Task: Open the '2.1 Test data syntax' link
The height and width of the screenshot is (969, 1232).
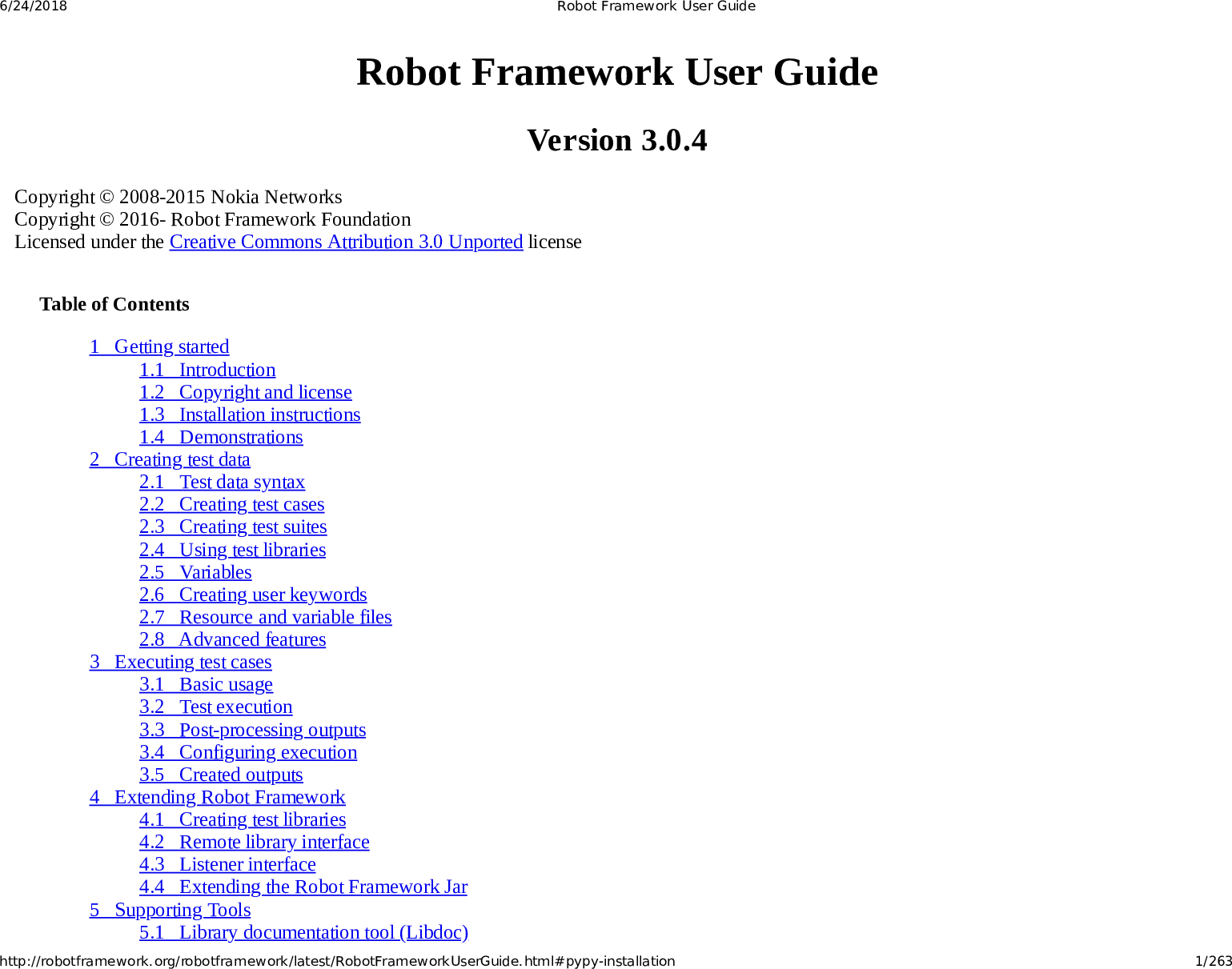Action: [222, 482]
